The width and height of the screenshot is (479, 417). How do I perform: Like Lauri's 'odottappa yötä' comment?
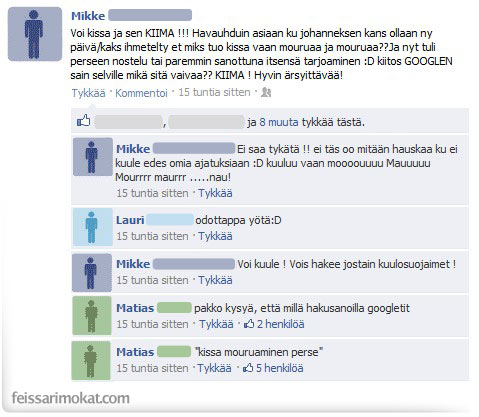215,236
